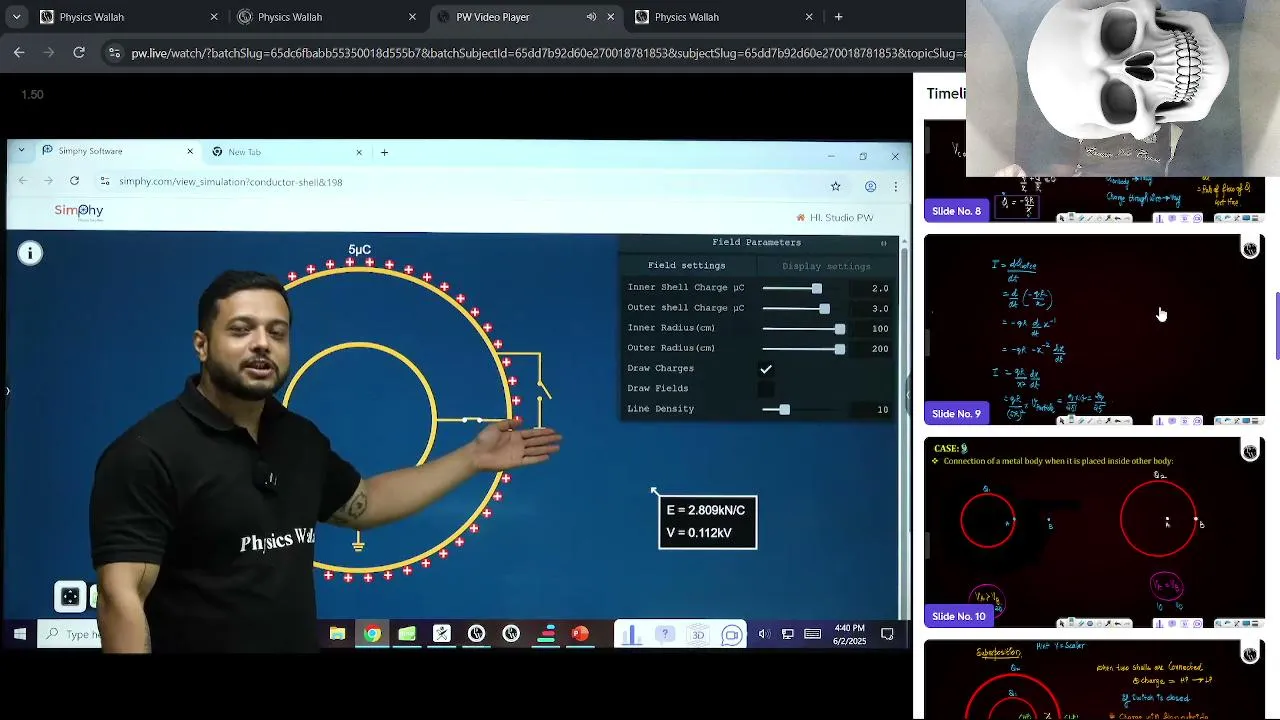The width and height of the screenshot is (1280, 720).
Task: Open a new tab in outer browser
Action: coord(838,17)
